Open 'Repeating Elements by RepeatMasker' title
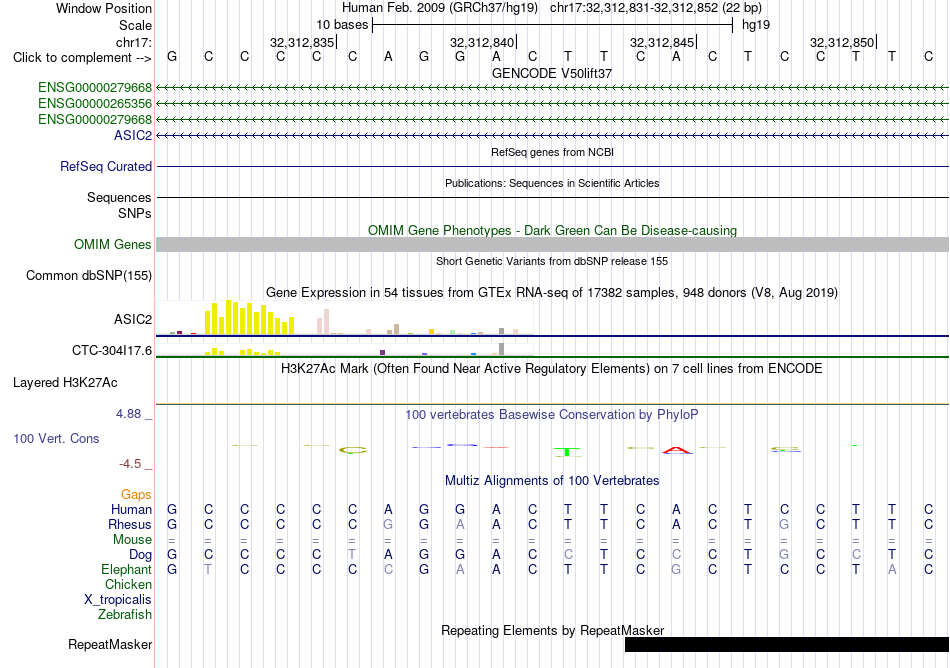The width and height of the screenshot is (950, 668). pos(552,630)
